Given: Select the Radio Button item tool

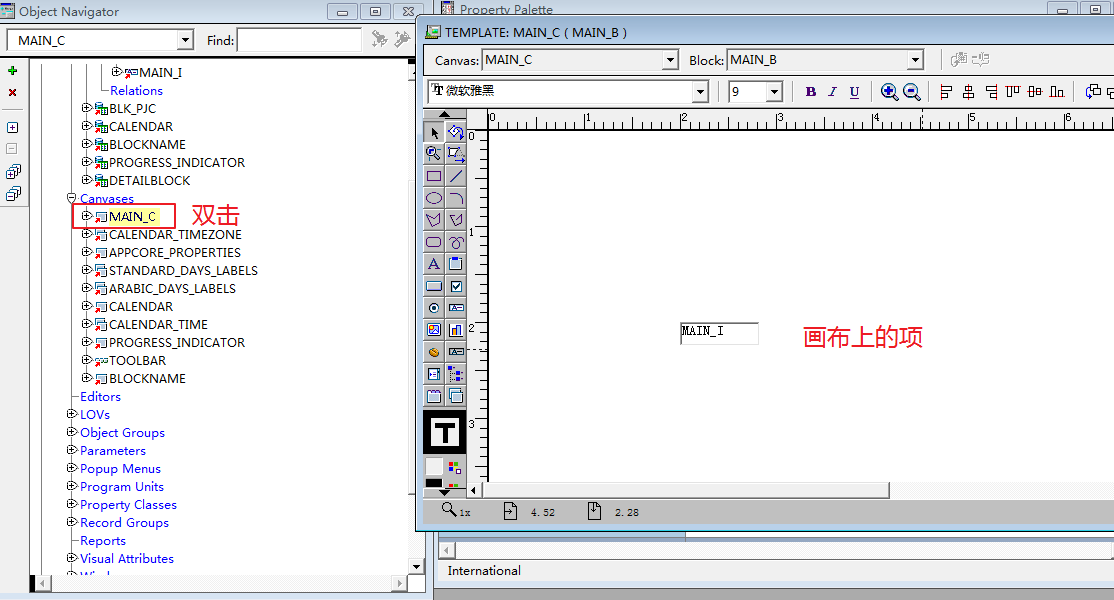Looking at the screenshot, I should pyautogui.click(x=434, y=308).
